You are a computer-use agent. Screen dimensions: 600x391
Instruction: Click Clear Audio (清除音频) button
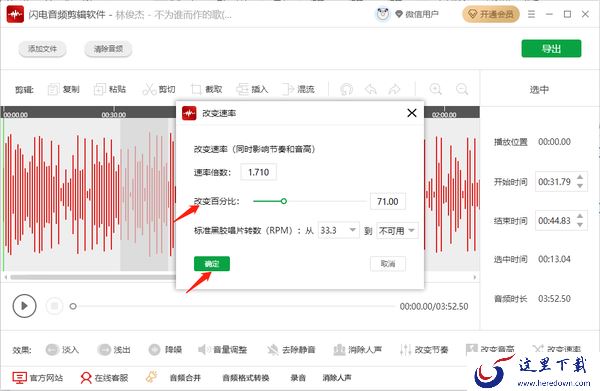[108, 49]
